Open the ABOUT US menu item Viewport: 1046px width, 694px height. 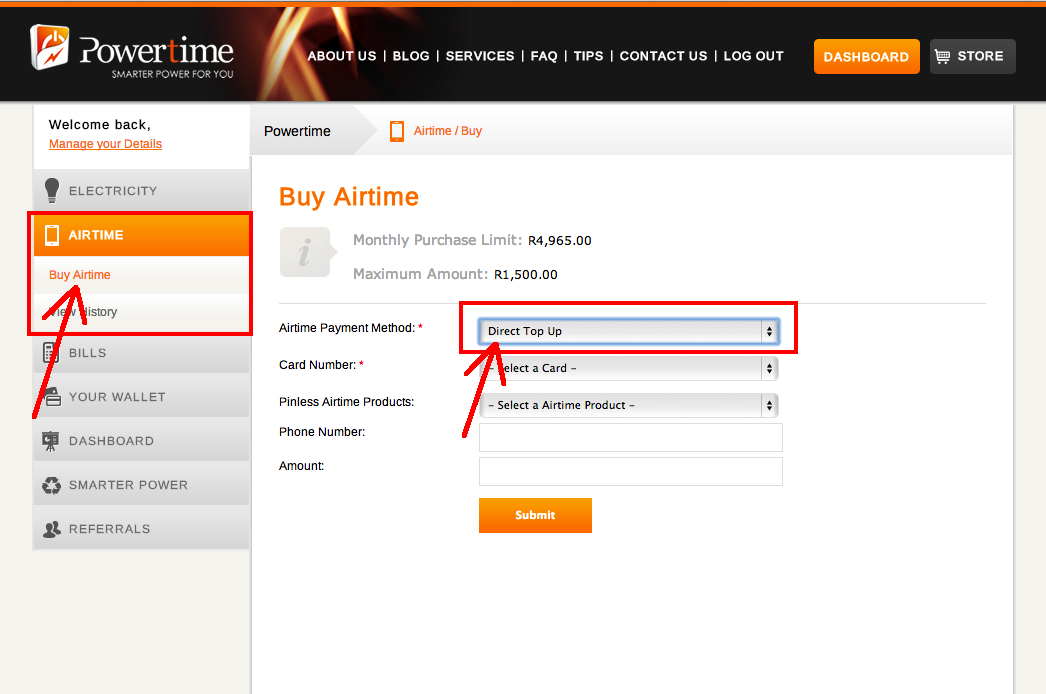(x=342, y=56)
